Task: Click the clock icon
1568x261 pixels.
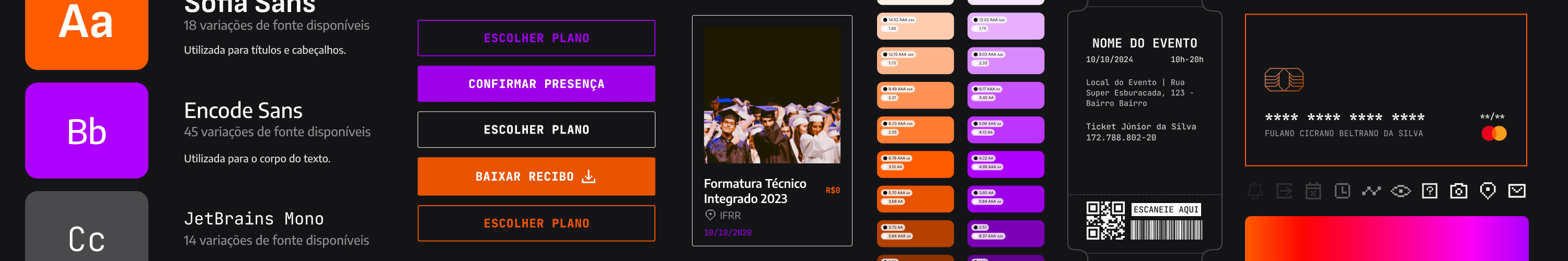Action: click(x=1342, y=191)
